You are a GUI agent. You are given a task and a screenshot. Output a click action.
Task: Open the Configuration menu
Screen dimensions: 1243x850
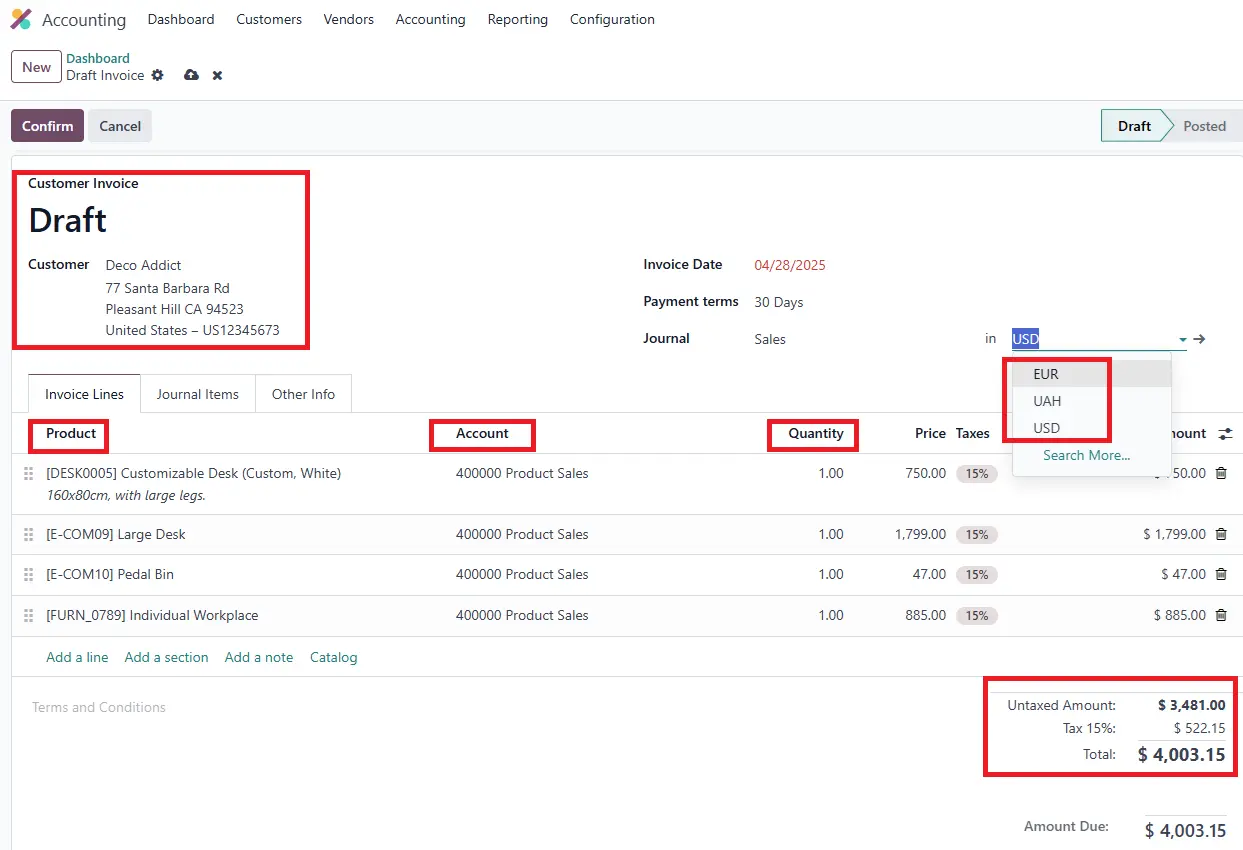pyautogui.click(x=612, y=19)
